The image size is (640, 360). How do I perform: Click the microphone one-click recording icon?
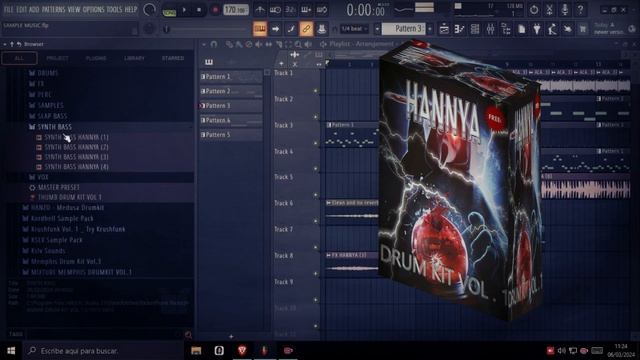point(564,9)
